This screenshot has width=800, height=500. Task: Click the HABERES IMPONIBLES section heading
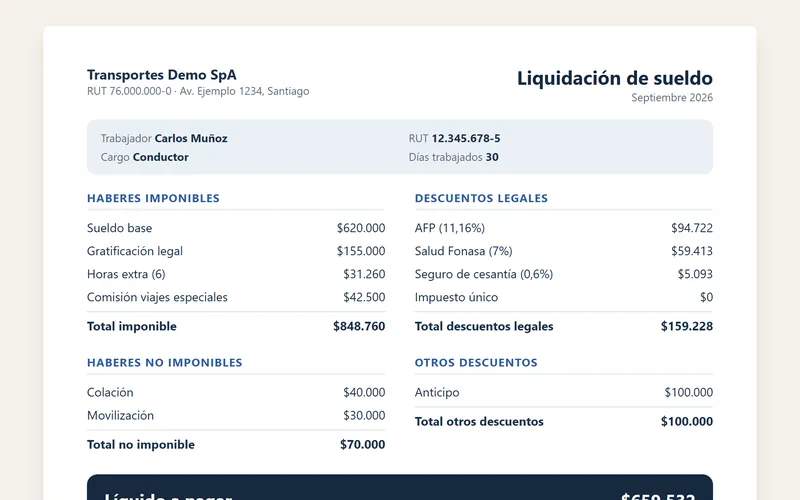coord(153,198)
